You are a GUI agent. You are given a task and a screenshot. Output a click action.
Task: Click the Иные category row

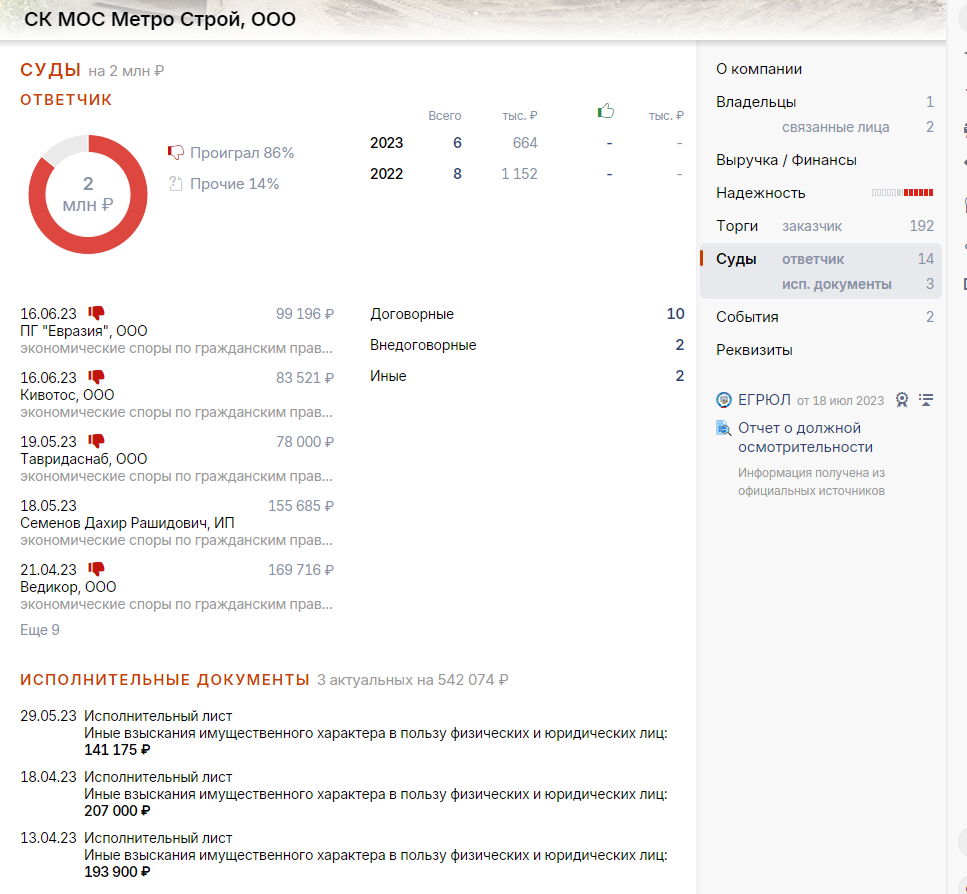point(527,375)
